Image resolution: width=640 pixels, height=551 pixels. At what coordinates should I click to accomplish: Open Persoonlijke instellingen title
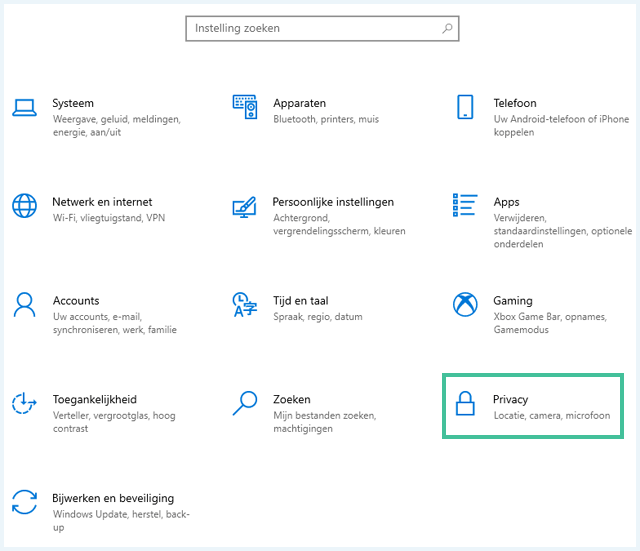pyautogui.click(x=333, y=202)
